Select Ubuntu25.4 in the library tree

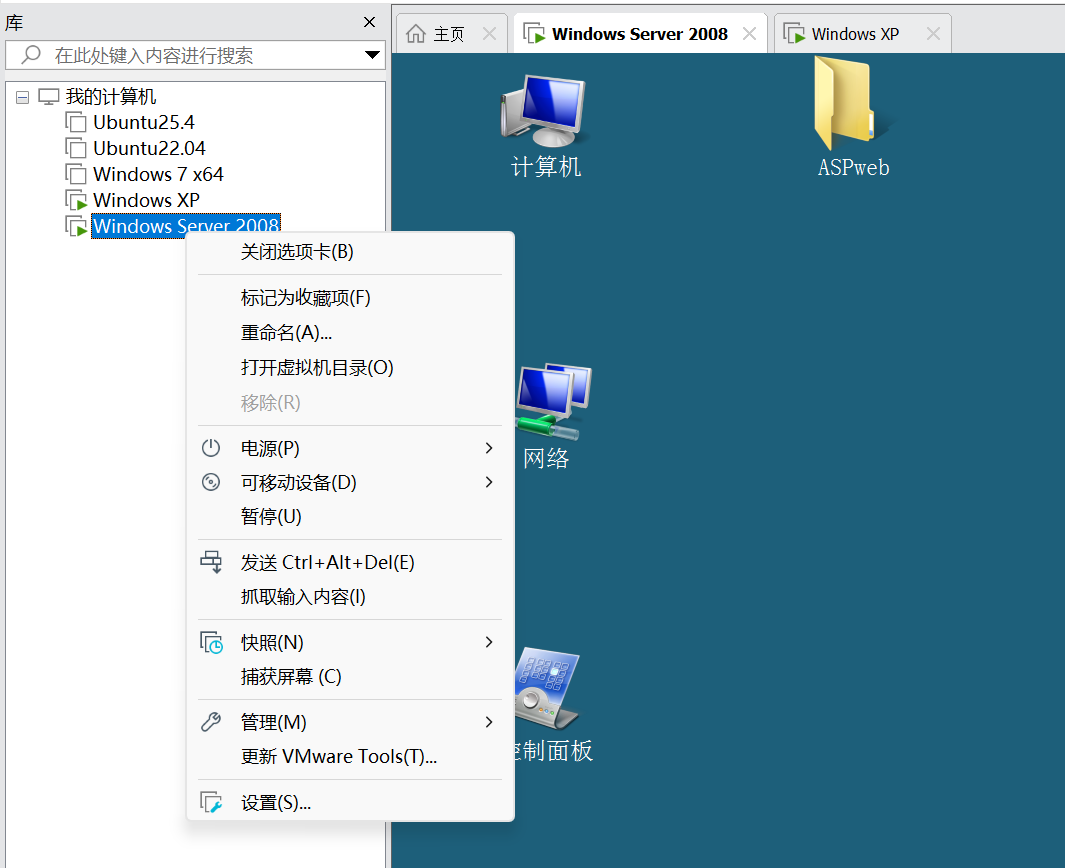(x=143, y=122)
